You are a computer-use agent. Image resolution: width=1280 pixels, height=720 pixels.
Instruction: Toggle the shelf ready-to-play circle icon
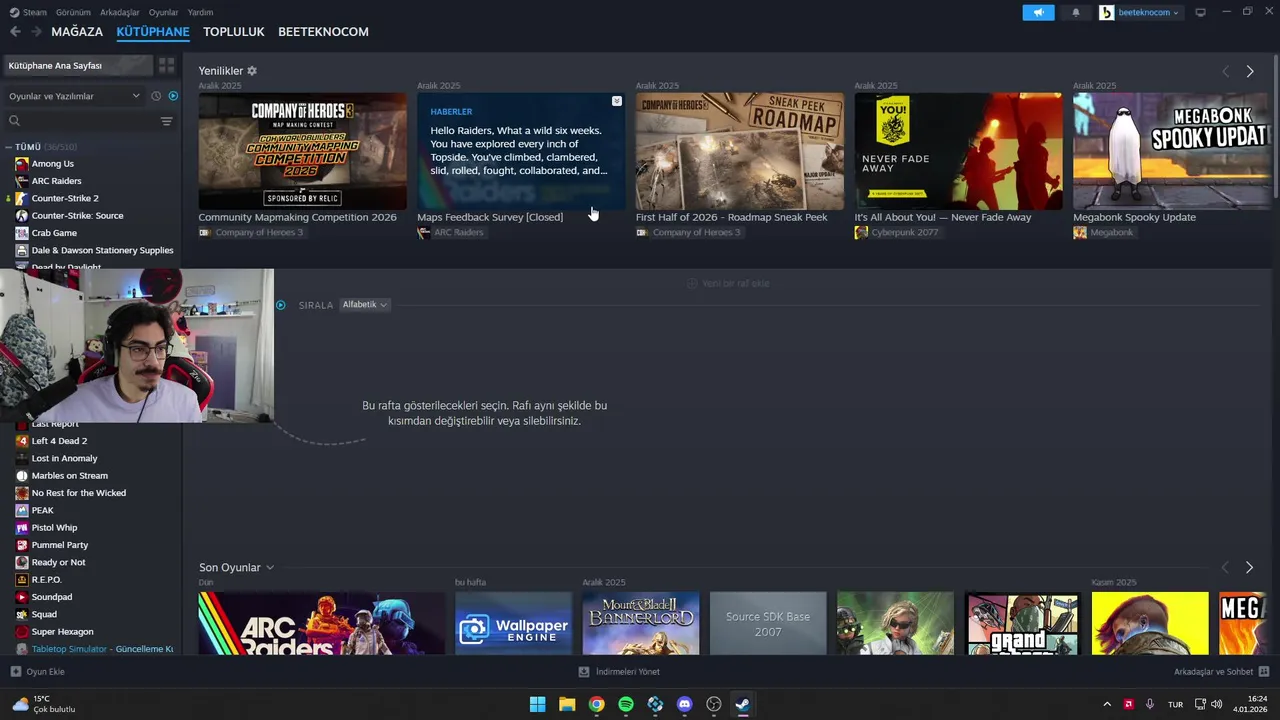(281, 305)
